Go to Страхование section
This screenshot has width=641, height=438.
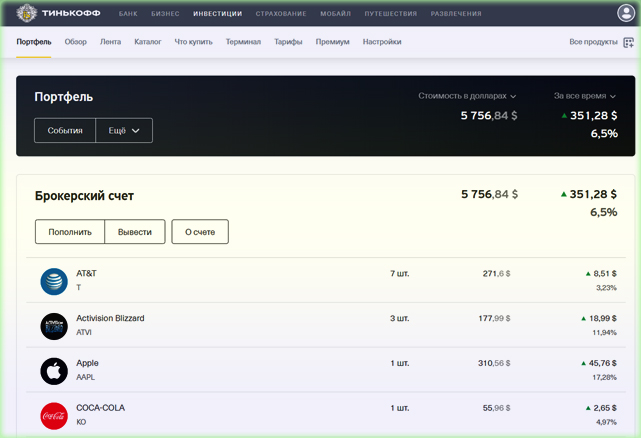click(281, 13)
